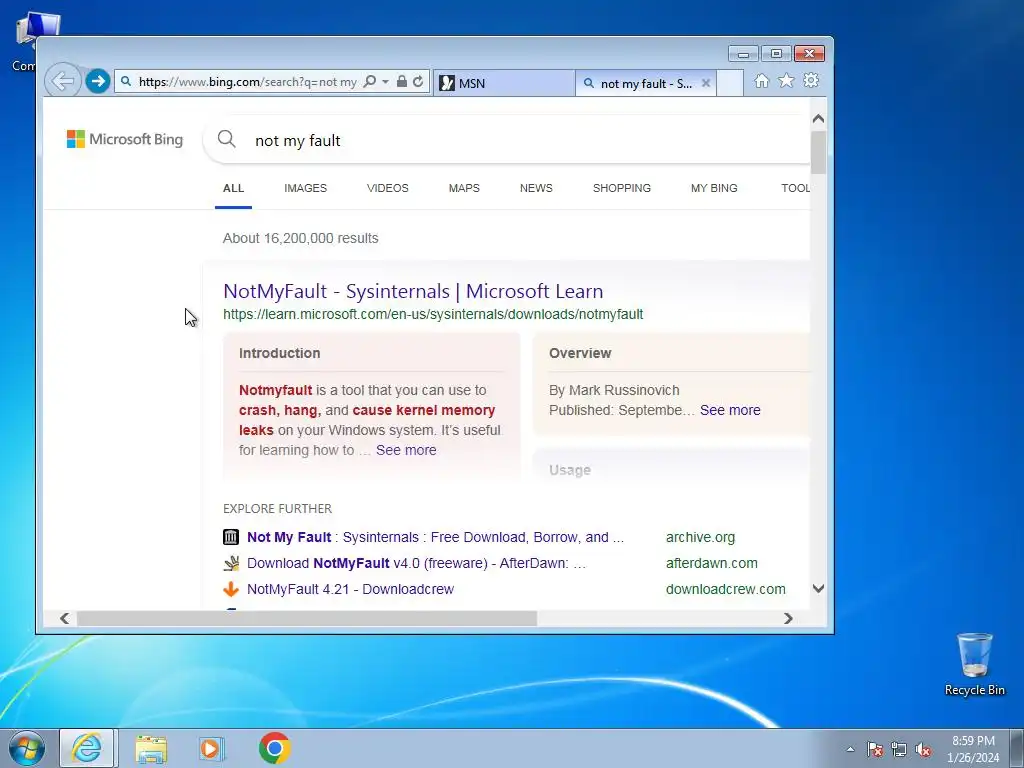Click the search magnifier in address bar
Screen dimensions: 1024x768
tap(370, 82)
